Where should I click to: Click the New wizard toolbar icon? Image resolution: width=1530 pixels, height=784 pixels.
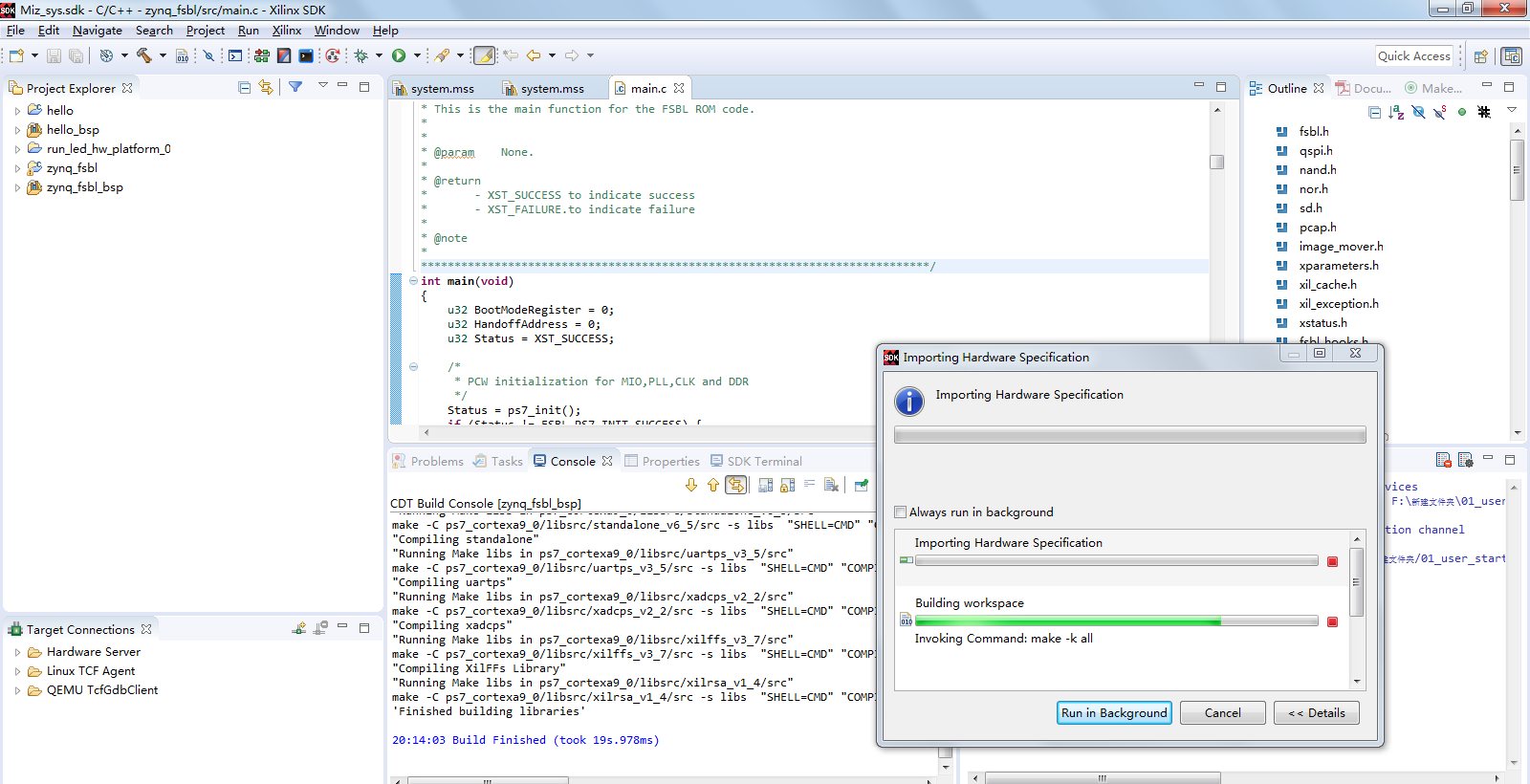tap(16, 56)
